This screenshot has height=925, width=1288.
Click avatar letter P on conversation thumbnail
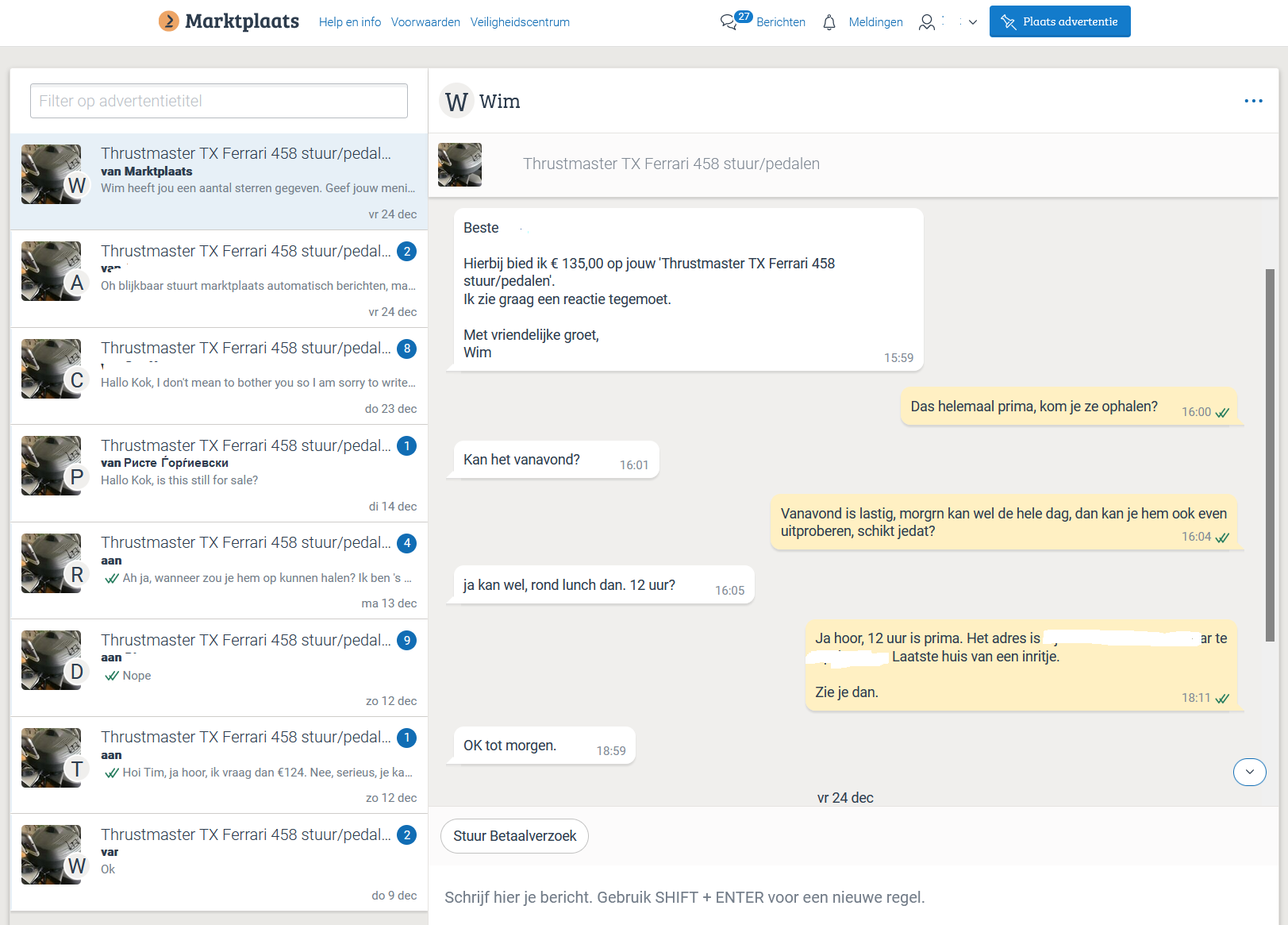(x=77, y=477)
